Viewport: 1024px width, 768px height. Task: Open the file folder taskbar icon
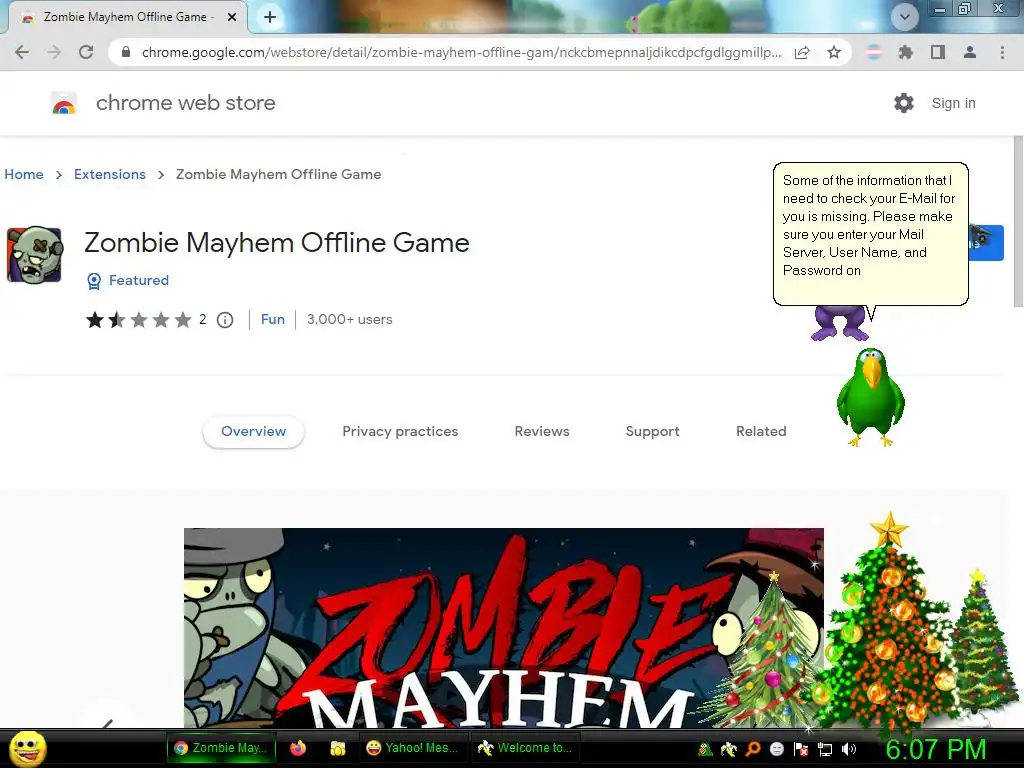(x=338, y=748)
